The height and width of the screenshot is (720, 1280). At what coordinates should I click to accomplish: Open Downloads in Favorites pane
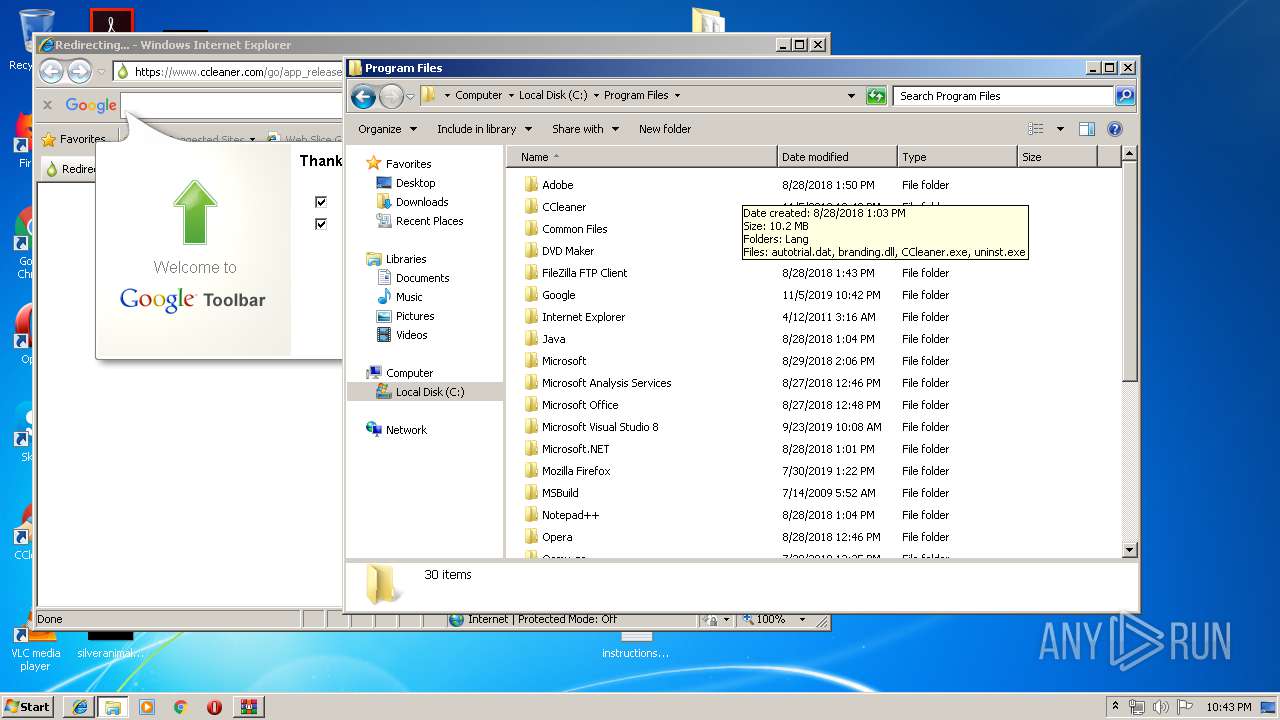(421, 202)
